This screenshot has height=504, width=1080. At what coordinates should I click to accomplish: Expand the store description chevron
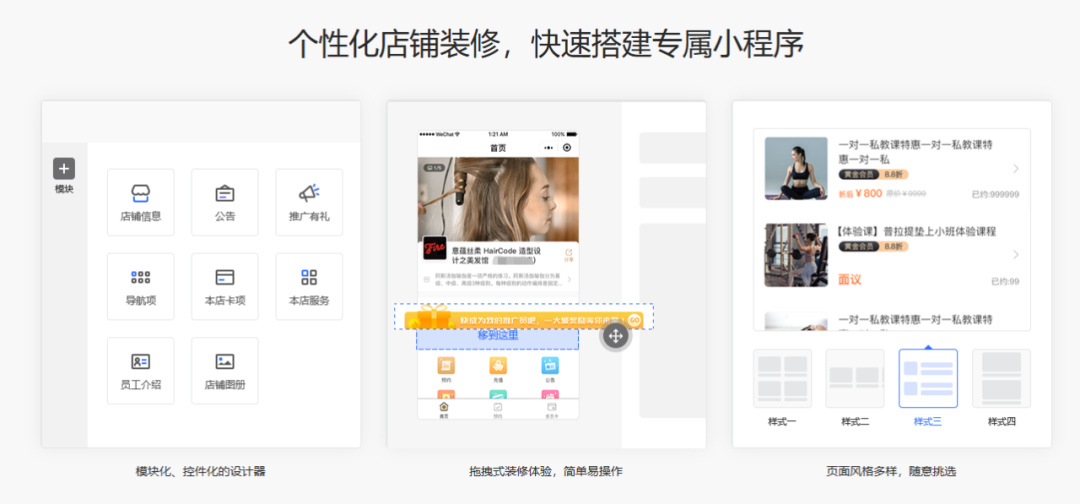569,280
